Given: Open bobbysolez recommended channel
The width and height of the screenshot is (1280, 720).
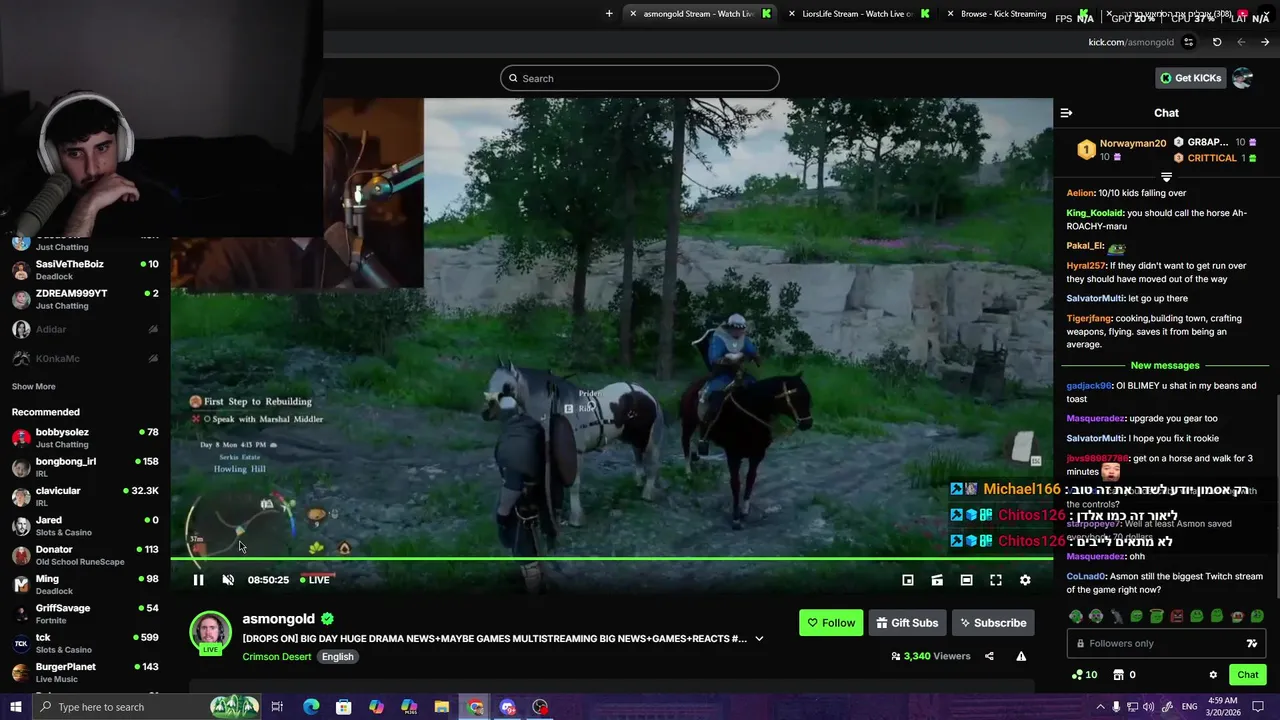Looking at the screenshot, I should pos(85,438).
